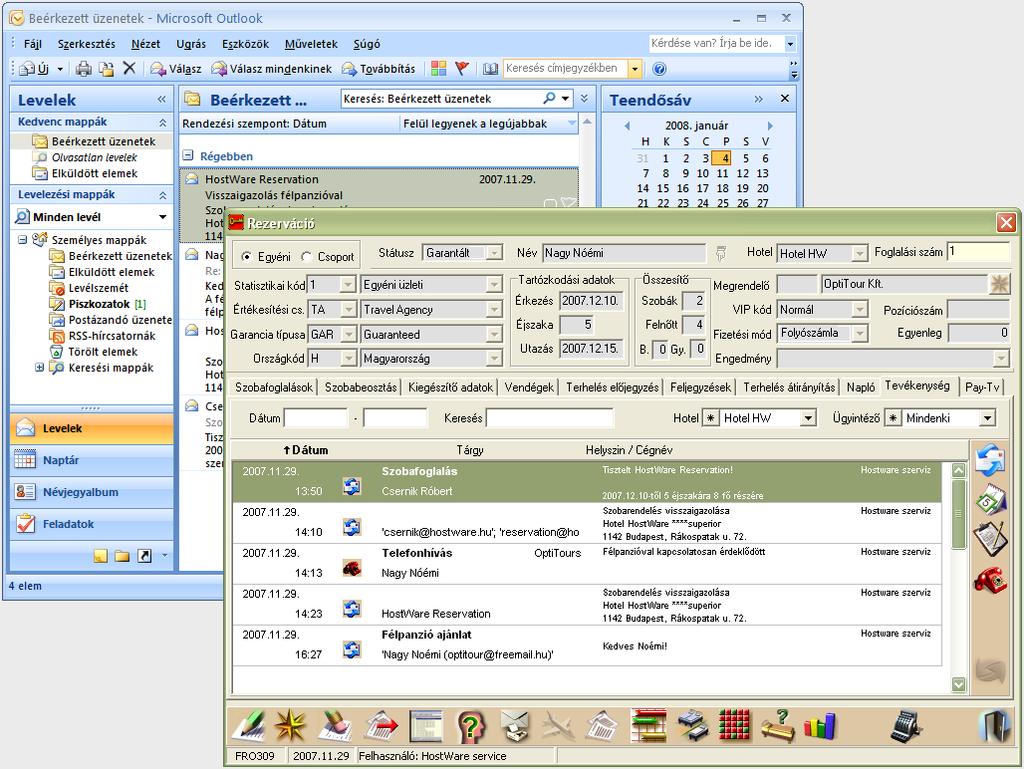The width and height of the screenshot is (1024, 769).
Task: Click the orange star button next to OptiTour Kft.
Action: tap(999, 284)
